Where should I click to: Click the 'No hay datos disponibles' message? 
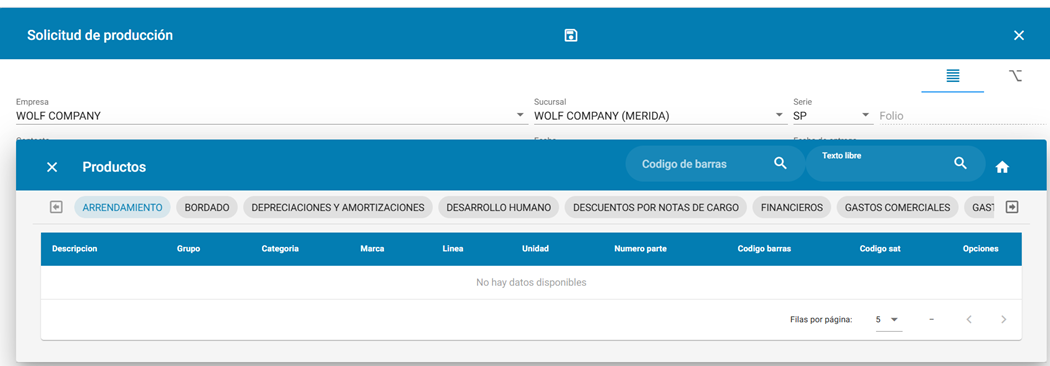point(531,282)
